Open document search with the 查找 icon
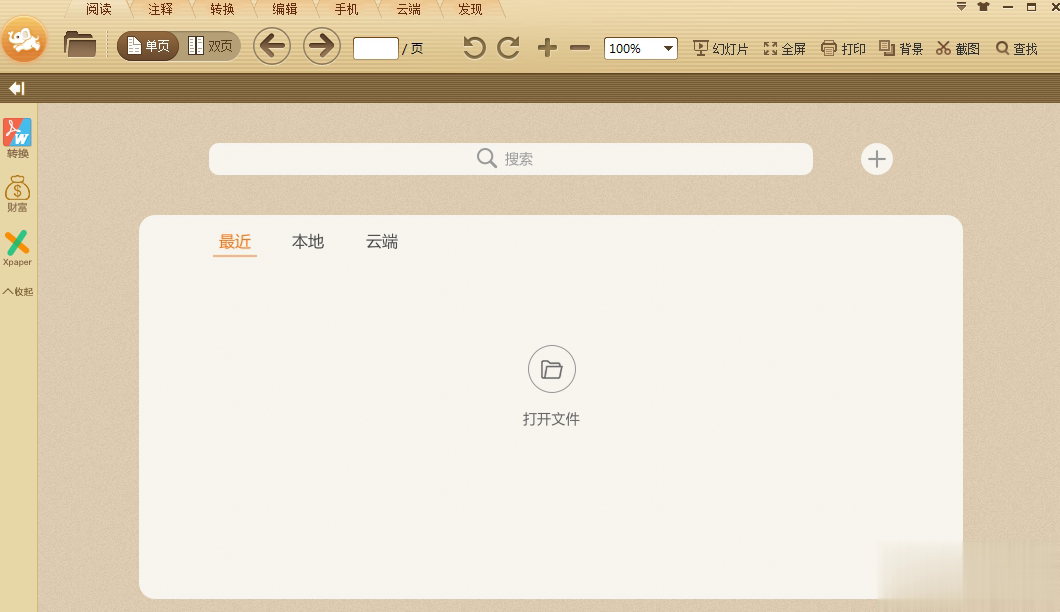The height and width of the screenshot is (612, 1060). 1016,47
